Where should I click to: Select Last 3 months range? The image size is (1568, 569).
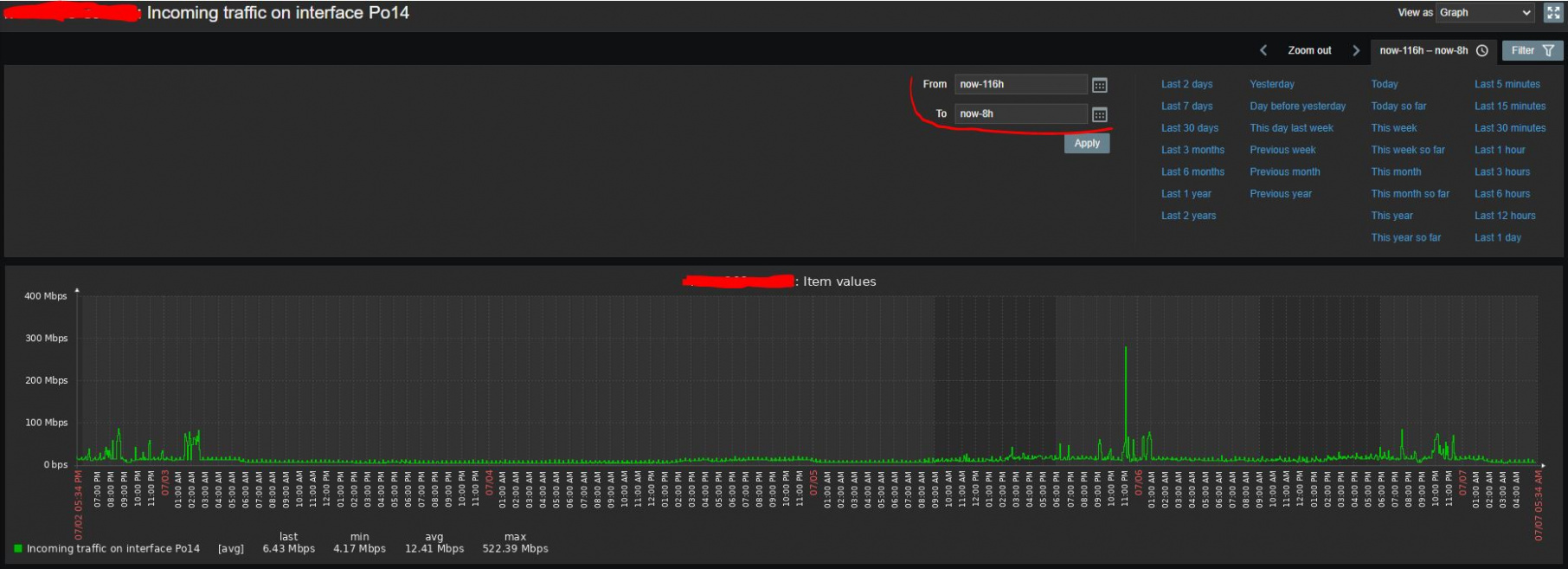tap(1192, 150)
